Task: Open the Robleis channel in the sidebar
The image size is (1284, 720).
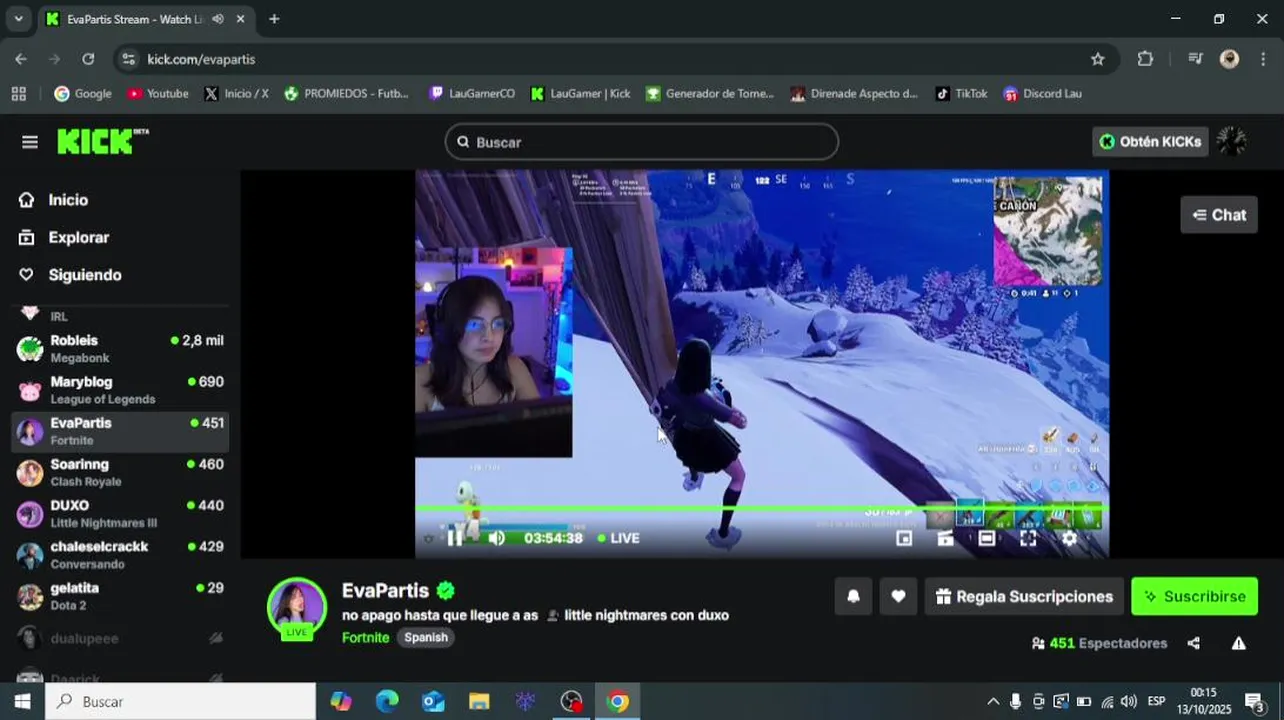Action: (x=120, y=348)
